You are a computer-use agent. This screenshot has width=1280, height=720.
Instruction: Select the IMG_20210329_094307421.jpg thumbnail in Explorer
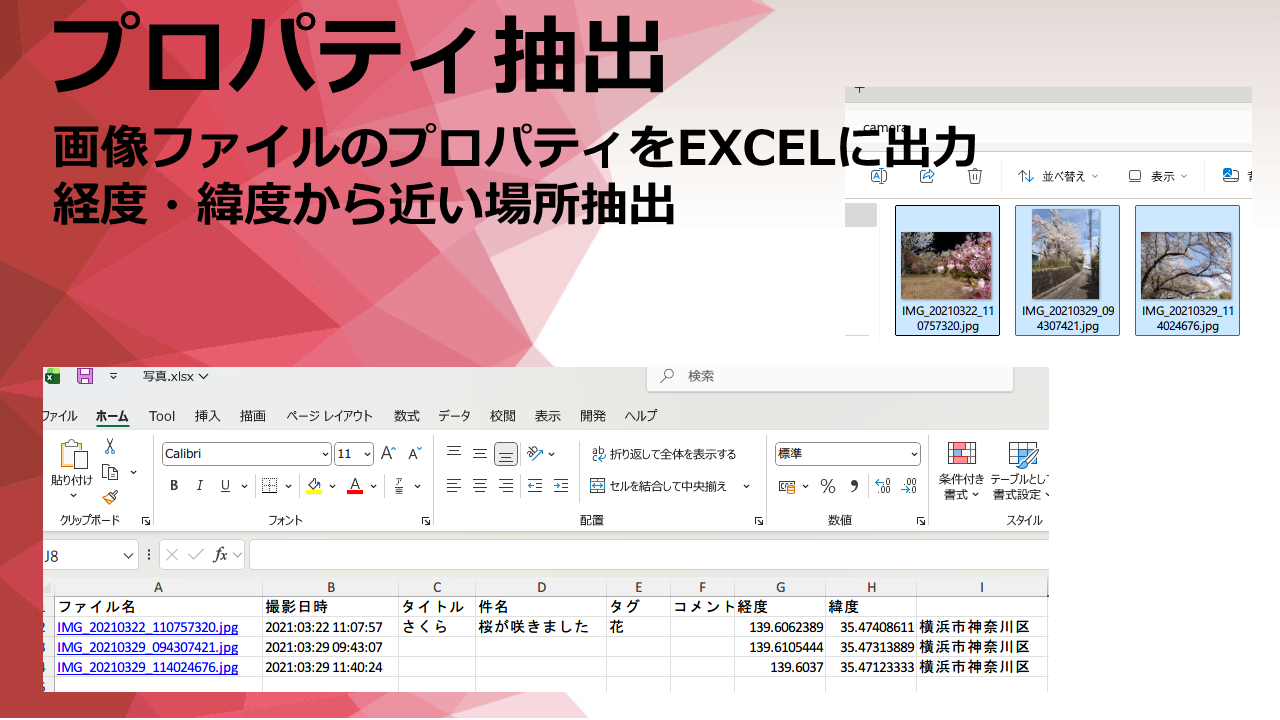click(1067, 269)
